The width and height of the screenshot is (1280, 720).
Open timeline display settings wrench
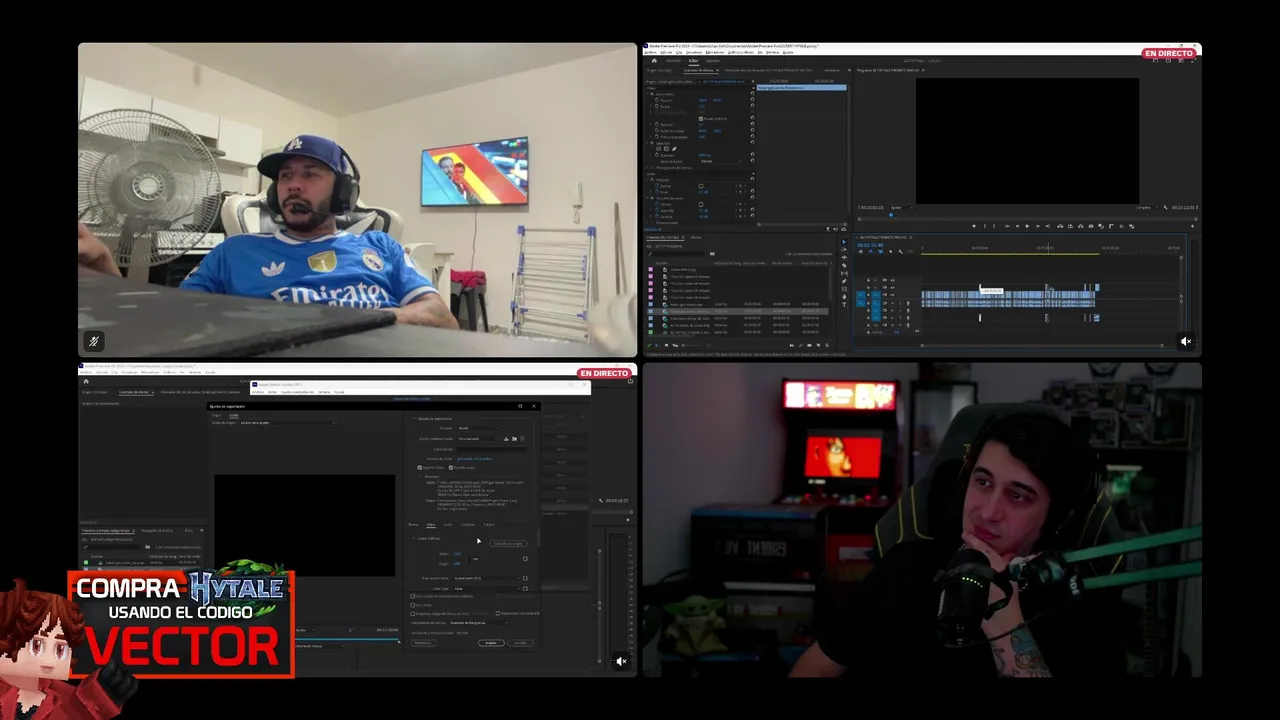coord(900,252)
